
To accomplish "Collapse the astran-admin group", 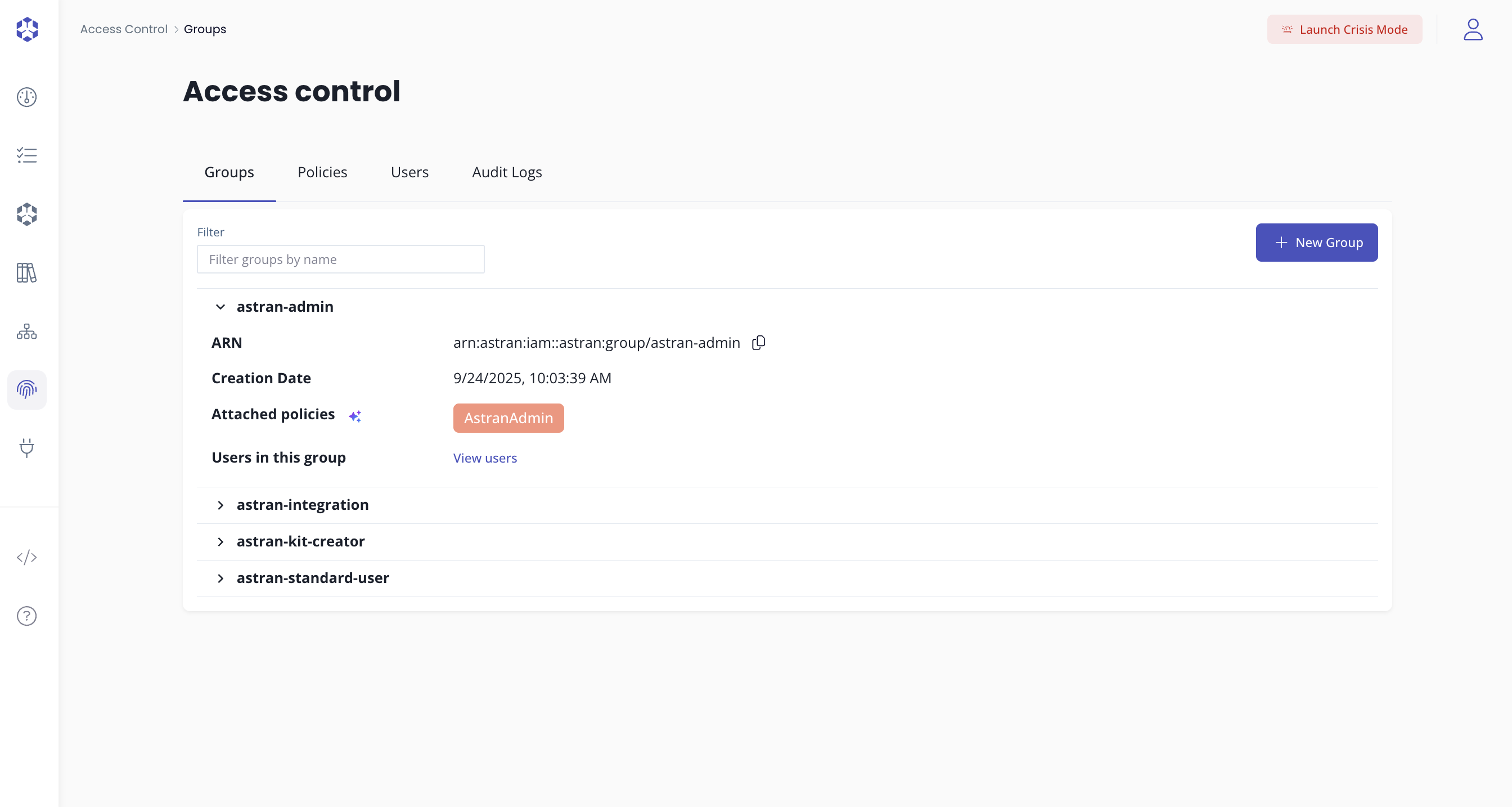I will click(x=220, y=307).
